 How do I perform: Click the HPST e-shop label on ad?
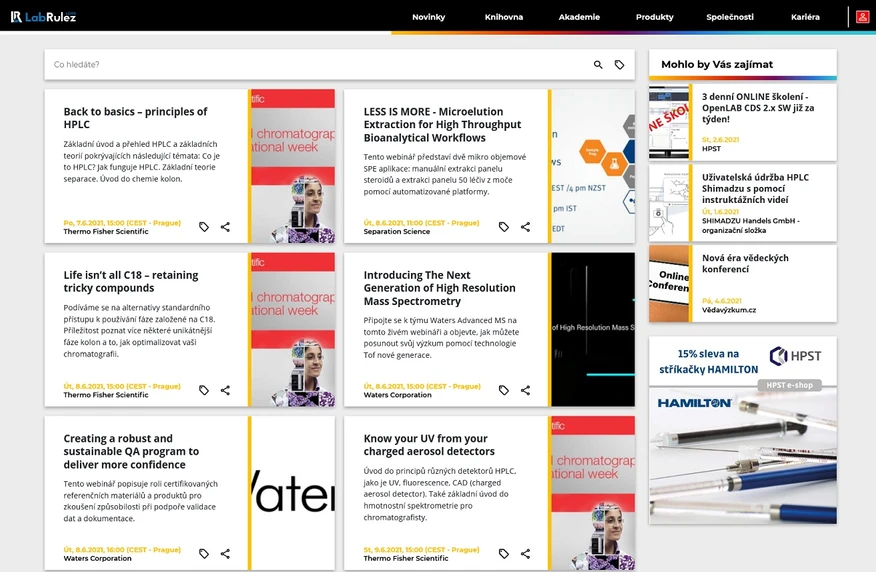pos(789,385)
